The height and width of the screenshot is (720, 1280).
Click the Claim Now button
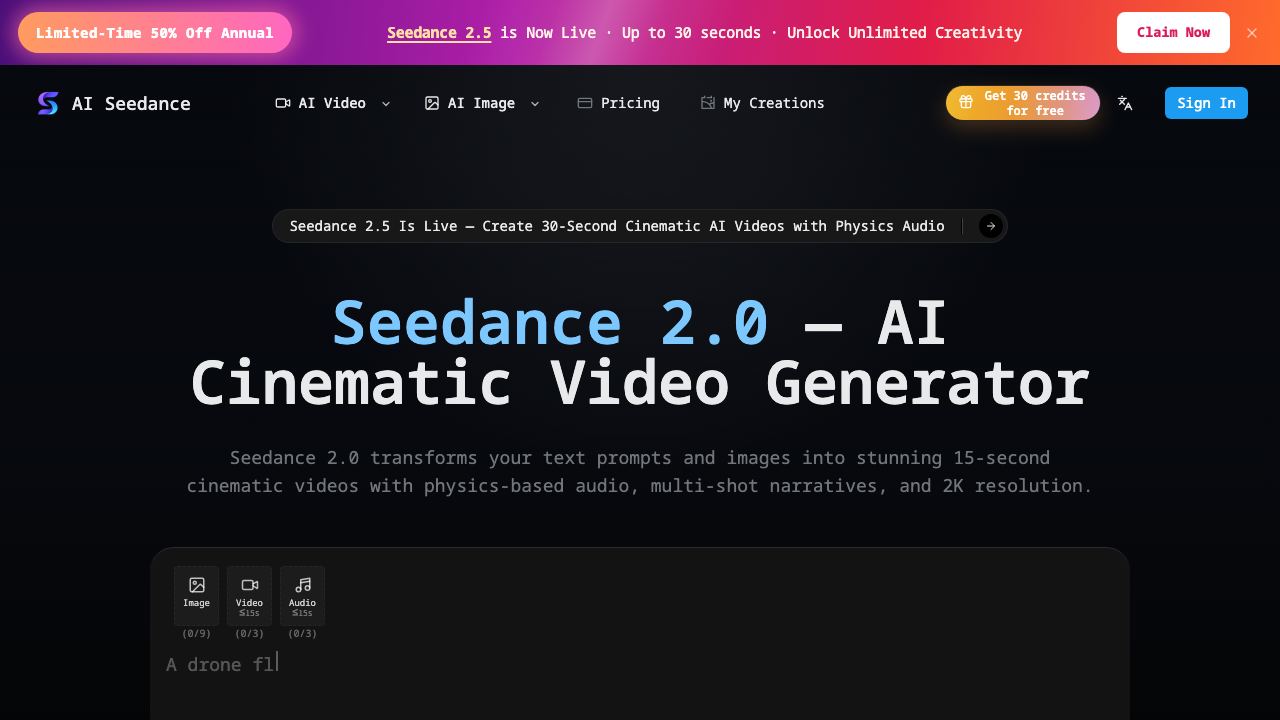coord(1173,33)
